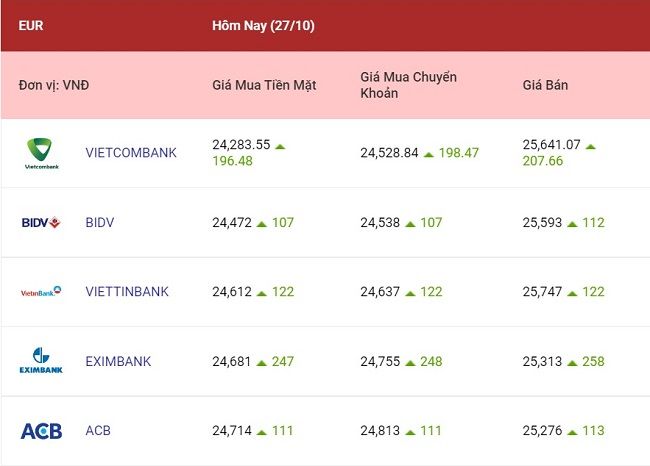Click the Vietcombank logo icon
The height and width of the screenshot is (466, 650).
[x=41, y=153]
